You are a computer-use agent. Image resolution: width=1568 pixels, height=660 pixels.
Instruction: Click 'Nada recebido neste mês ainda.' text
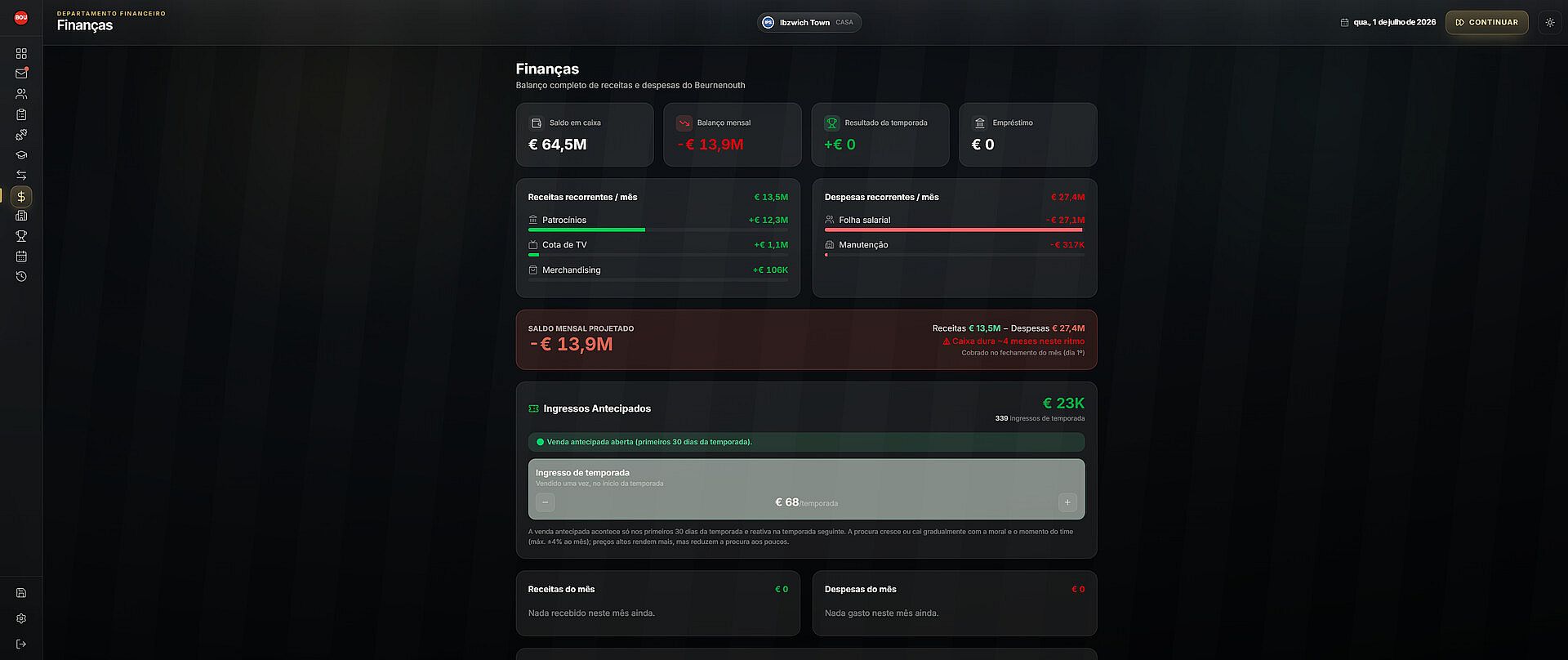(591, 613)
